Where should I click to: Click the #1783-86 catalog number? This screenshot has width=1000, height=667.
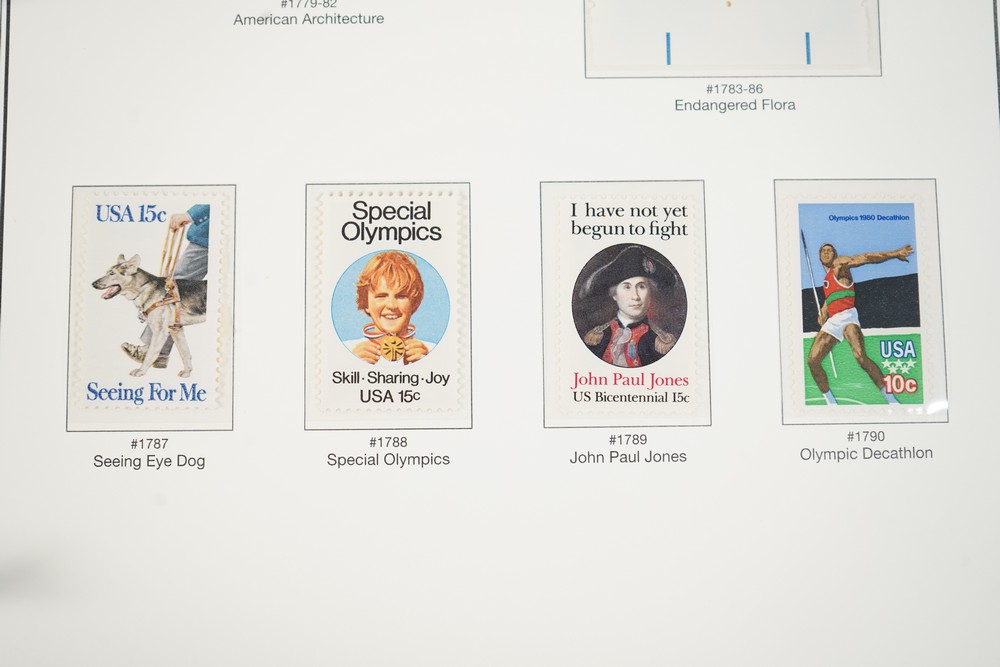[734, 89]
